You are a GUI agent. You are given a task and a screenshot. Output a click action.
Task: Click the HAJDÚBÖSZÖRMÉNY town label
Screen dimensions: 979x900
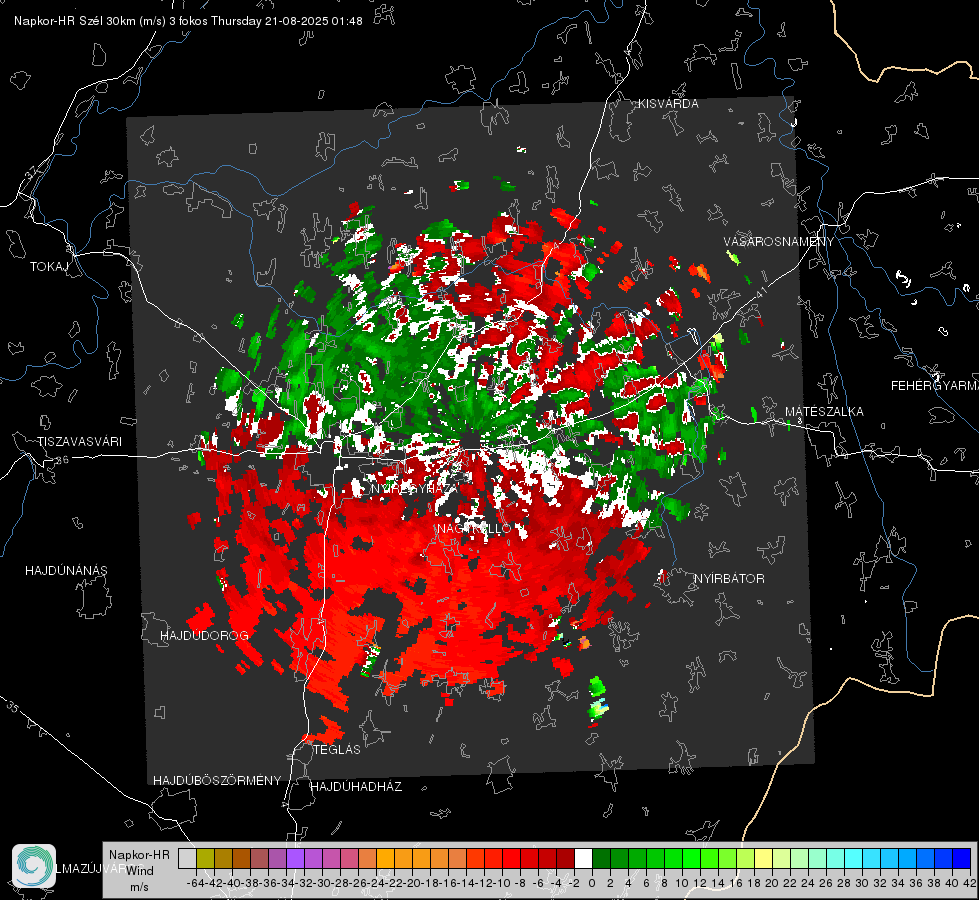click(x=217, y=781)
